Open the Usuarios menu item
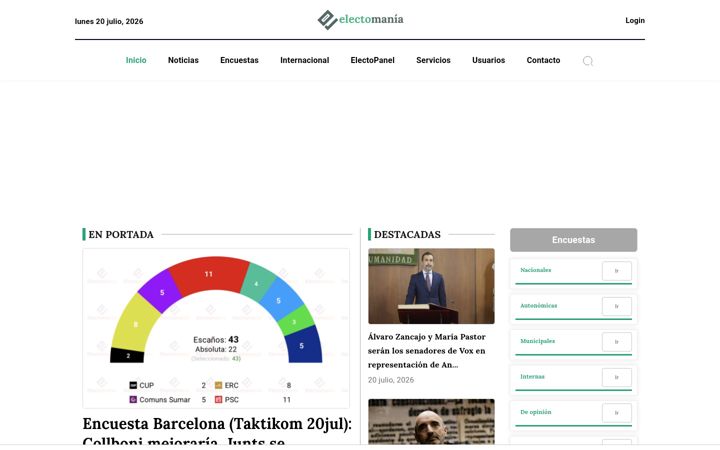 [x=489, y=60]
